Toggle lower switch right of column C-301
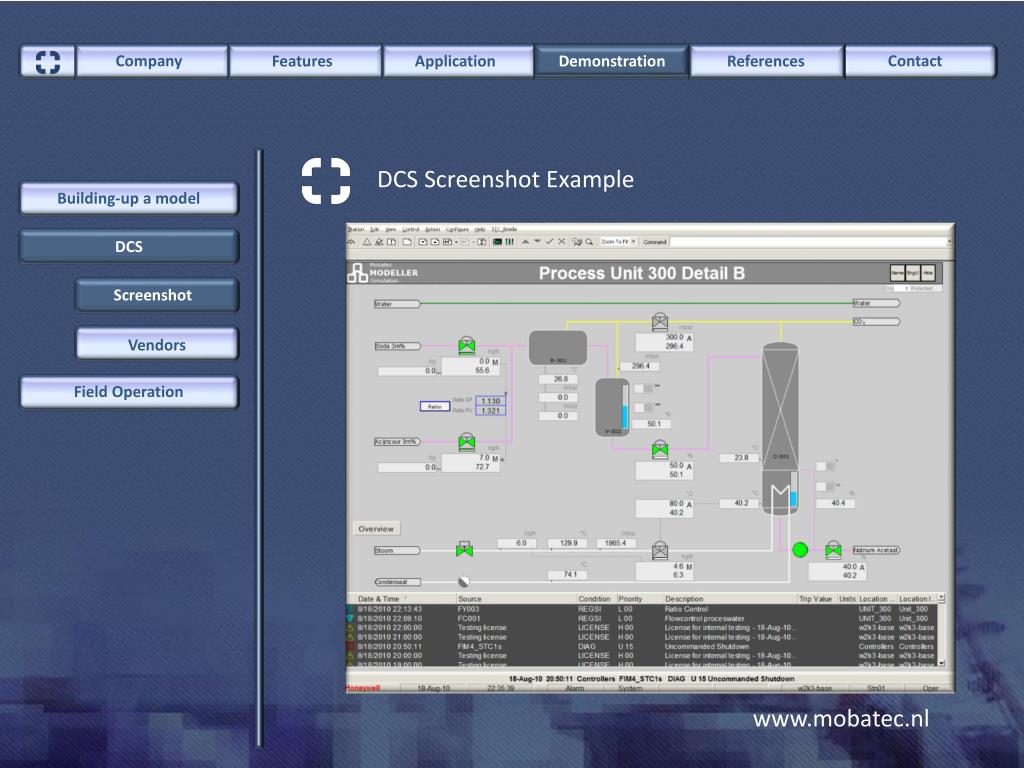1024x768 pixels. (x=825, y=487)
